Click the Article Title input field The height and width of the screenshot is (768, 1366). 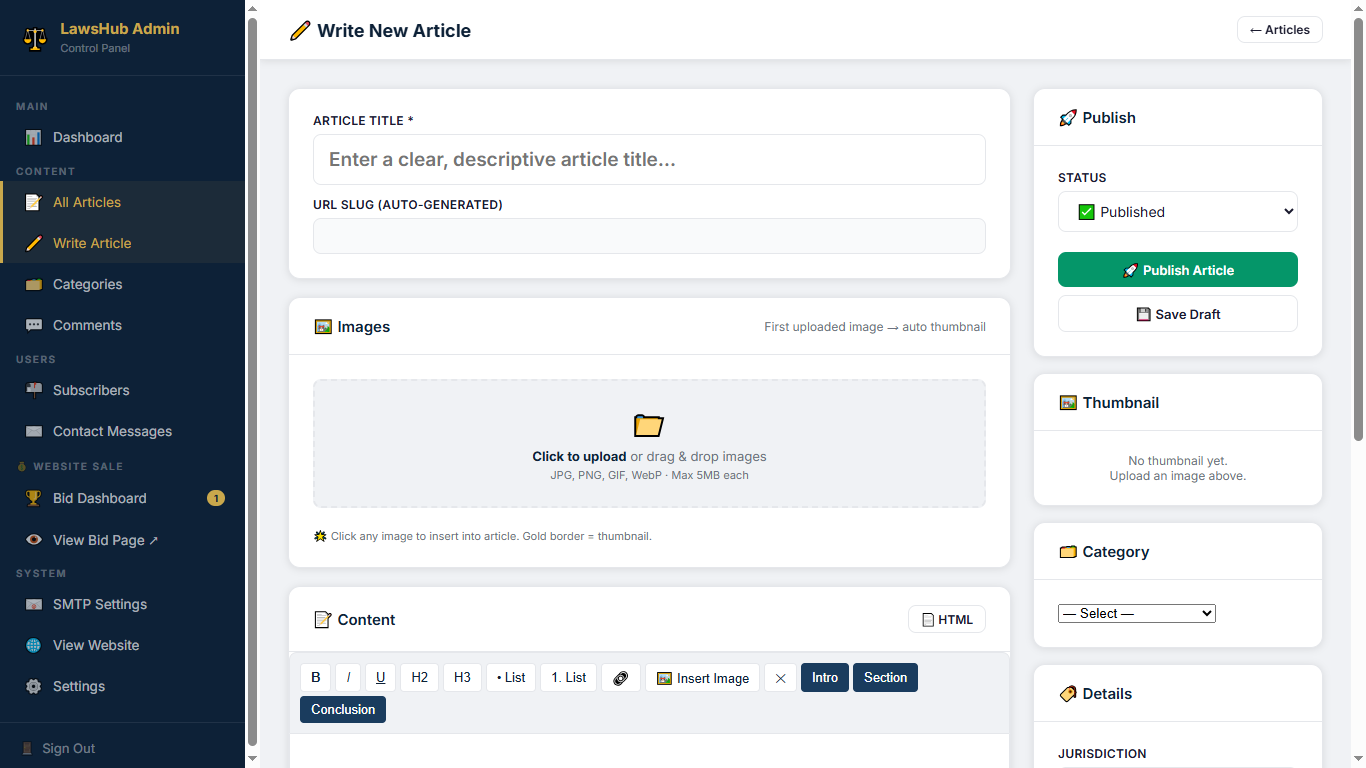649,160
